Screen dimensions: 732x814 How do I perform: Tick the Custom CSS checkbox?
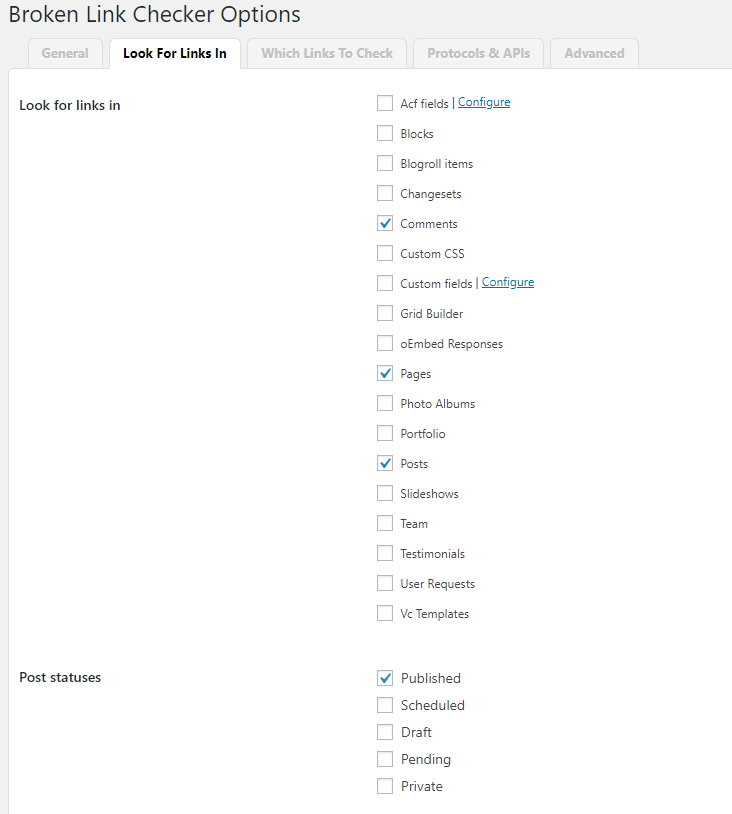point(385,253)
